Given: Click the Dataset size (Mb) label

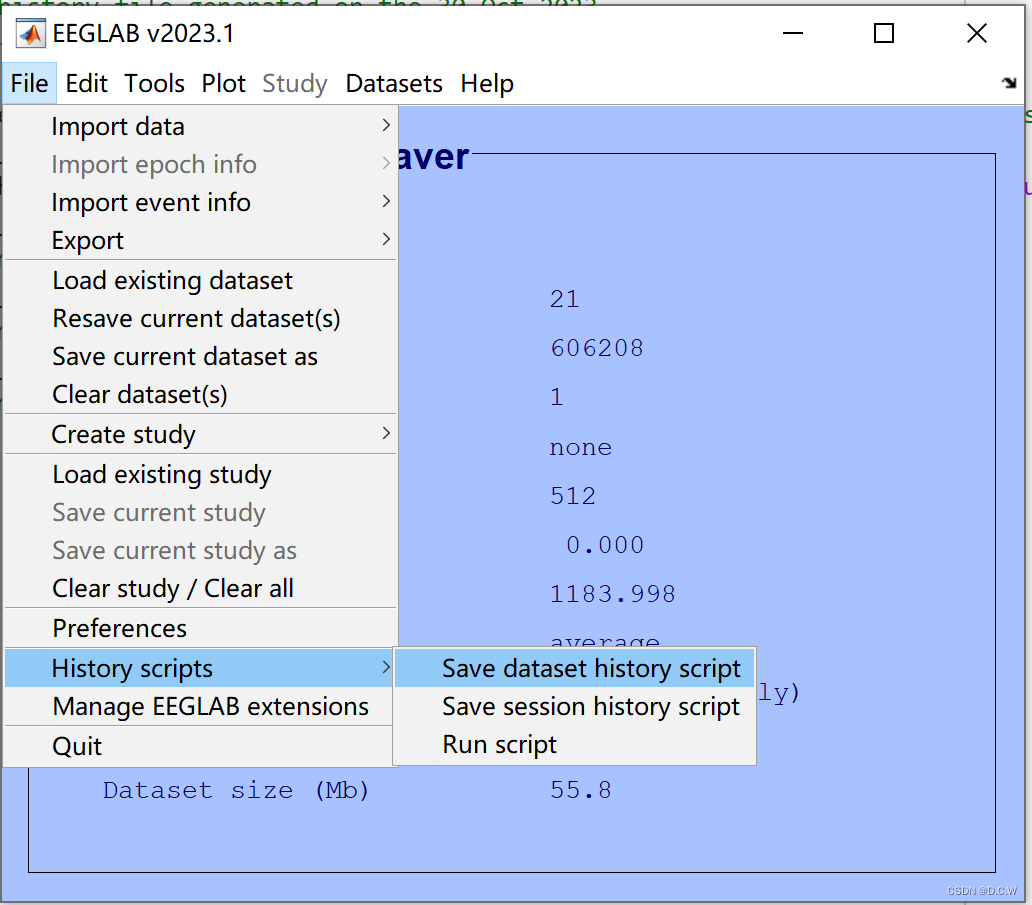Looking at the screenshot, I should coord(236,790).
